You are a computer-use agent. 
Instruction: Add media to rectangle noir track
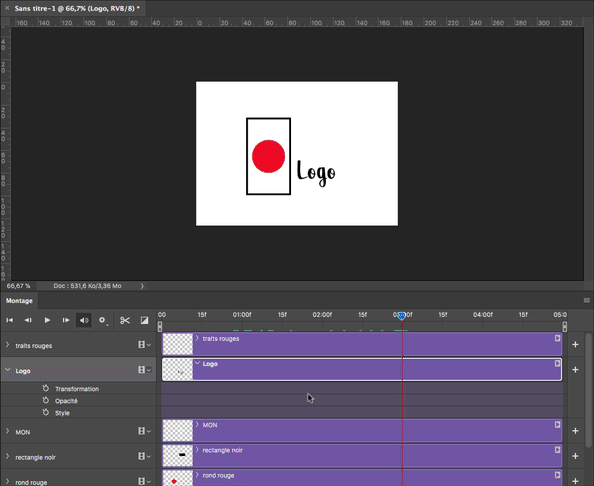click(x=575, y=456)
